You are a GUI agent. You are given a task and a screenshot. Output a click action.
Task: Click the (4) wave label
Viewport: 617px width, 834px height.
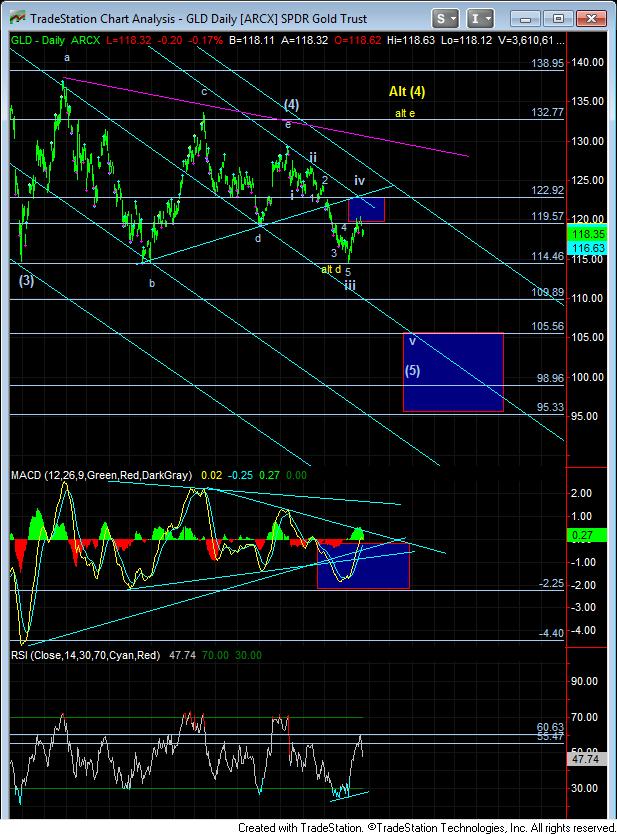(x=291, y=104)
